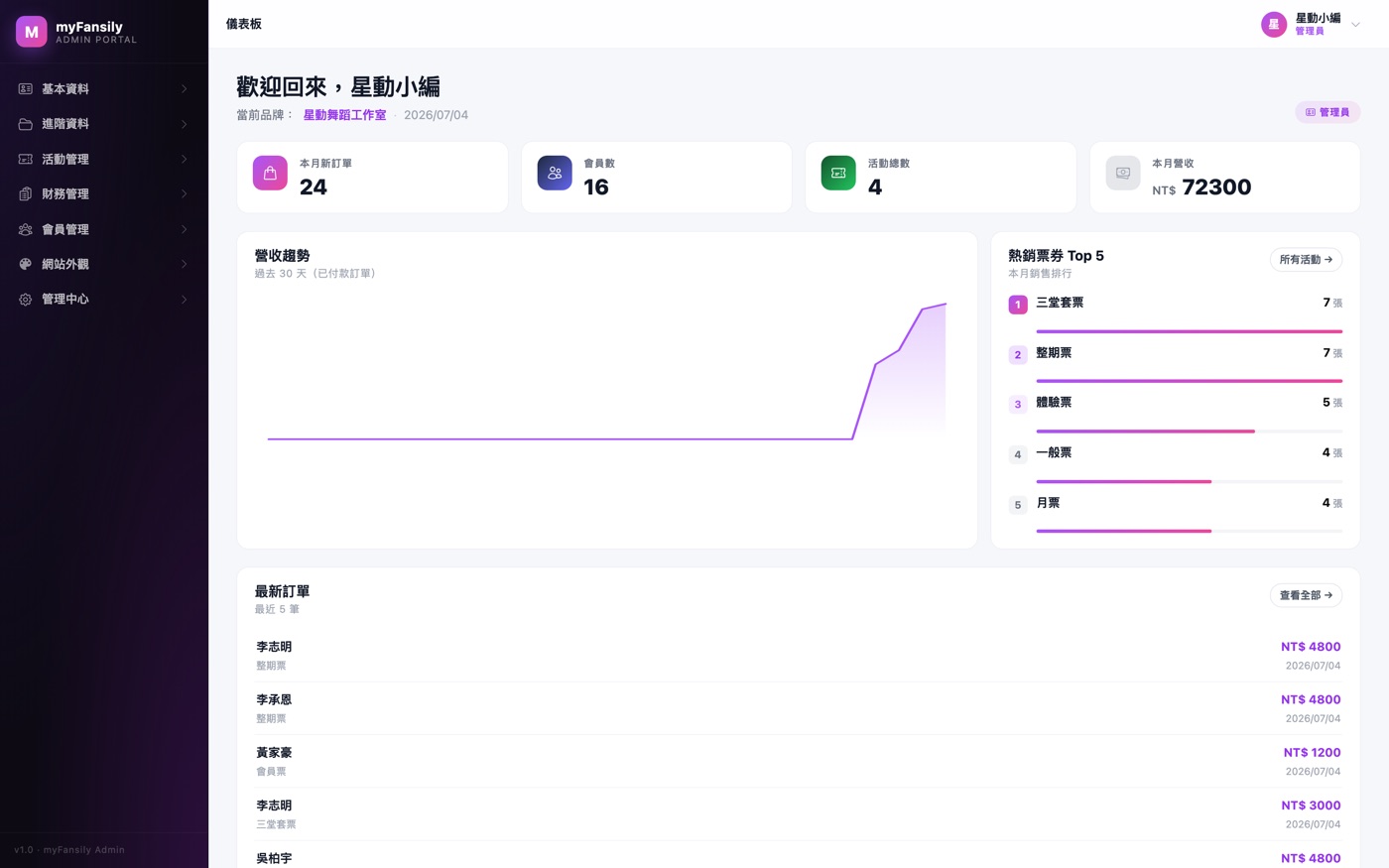1389x868 pixels.
Task: Open the 活動管理 menu
Action: click(104, 159)
